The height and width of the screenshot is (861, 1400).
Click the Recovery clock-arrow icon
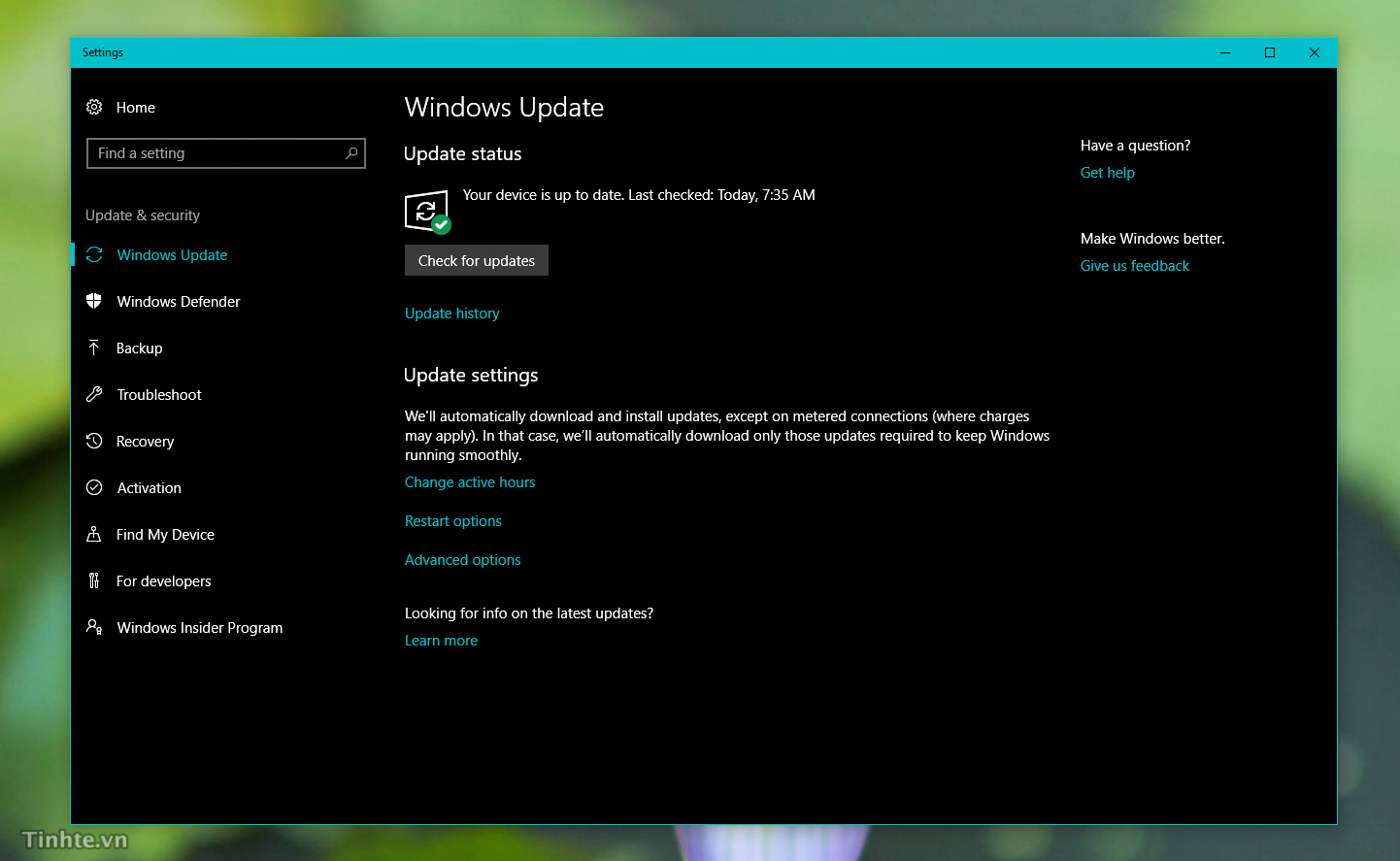(x=94, y=441)
